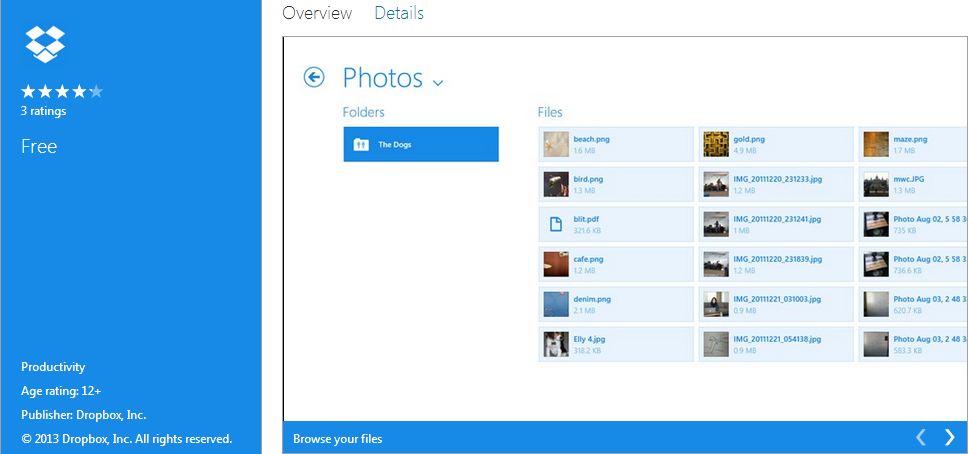Click the 321.6 KB size under blit.pdf
This screenshot has width=968, height=454.
587,230
